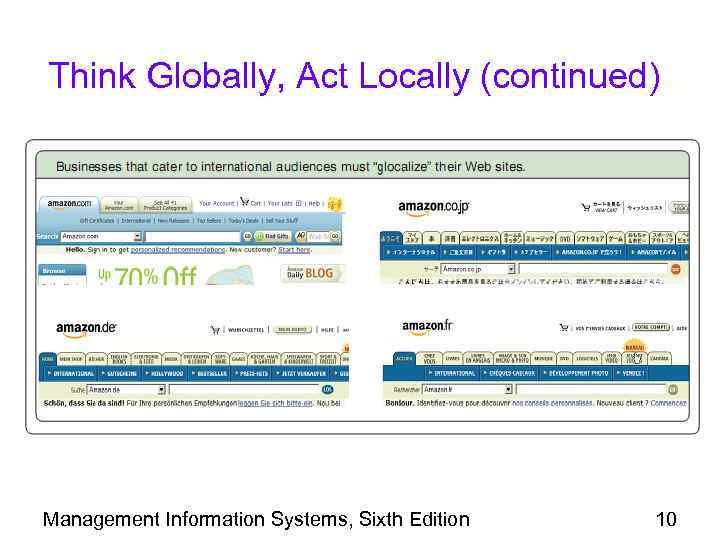This screenshot has width=720, height=540.
Task: Click the Your Account link on amazon.com
Action: 217,203
